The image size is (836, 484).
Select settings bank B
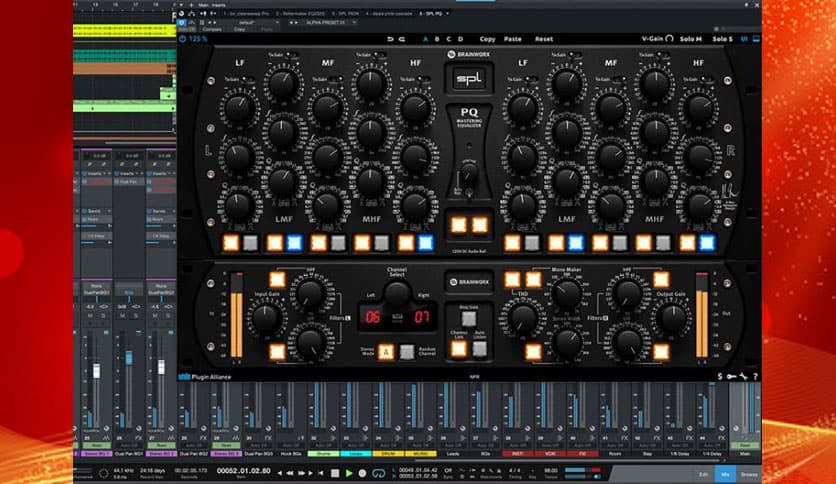click(x=437, y=39)
